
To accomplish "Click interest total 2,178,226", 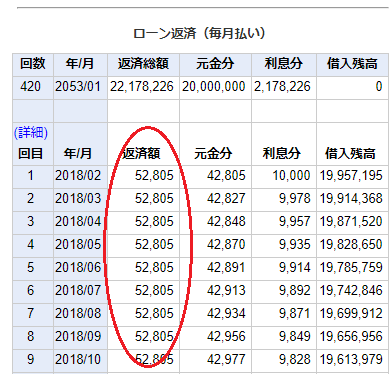I will click(x=282, y=87).
